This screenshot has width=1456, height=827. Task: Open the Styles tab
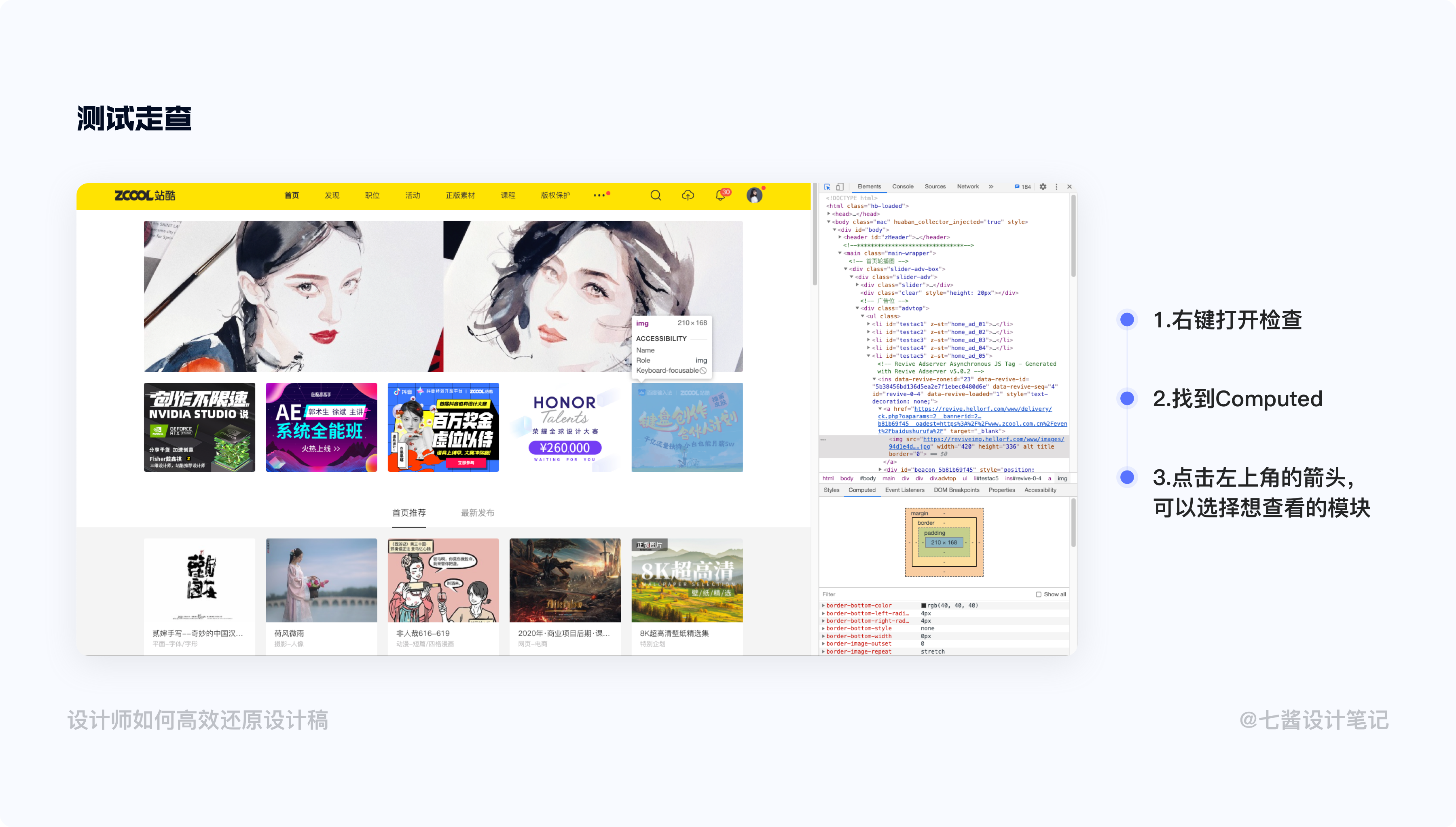(831, 490)
